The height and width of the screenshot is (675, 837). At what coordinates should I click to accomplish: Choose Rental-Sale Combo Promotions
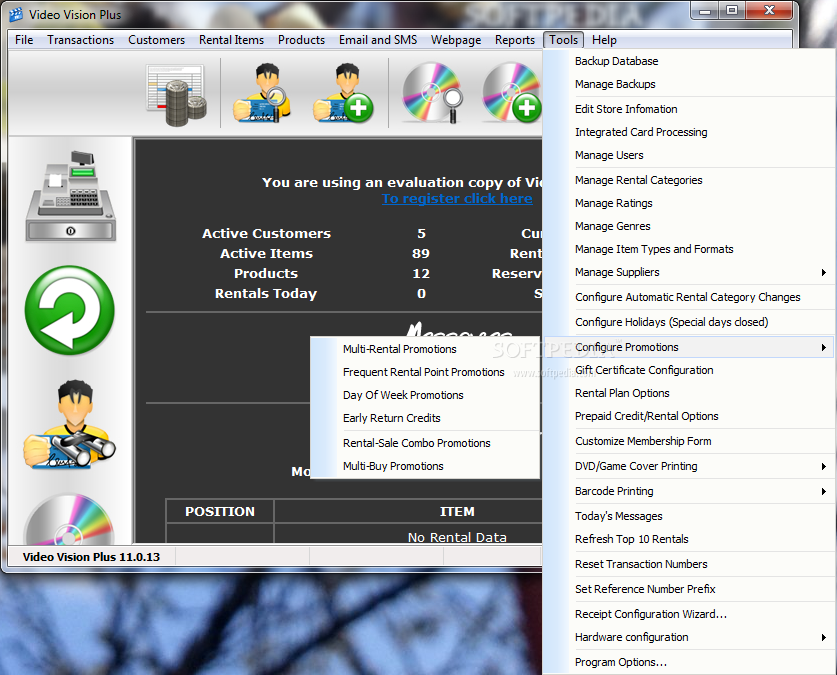(x=425, y=443)
